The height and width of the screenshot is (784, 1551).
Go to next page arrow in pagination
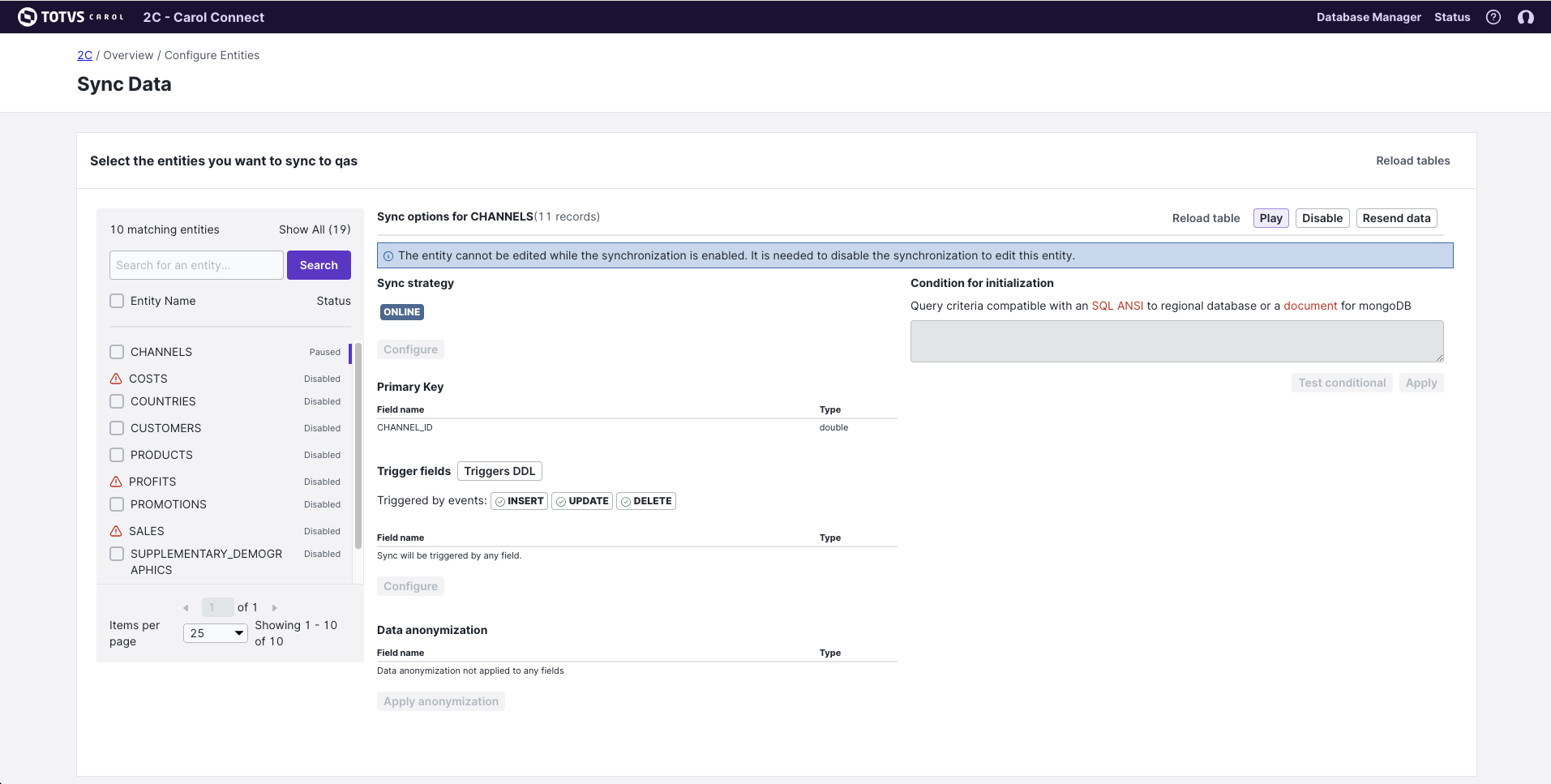pyautogui.click(x=275, y=607)
